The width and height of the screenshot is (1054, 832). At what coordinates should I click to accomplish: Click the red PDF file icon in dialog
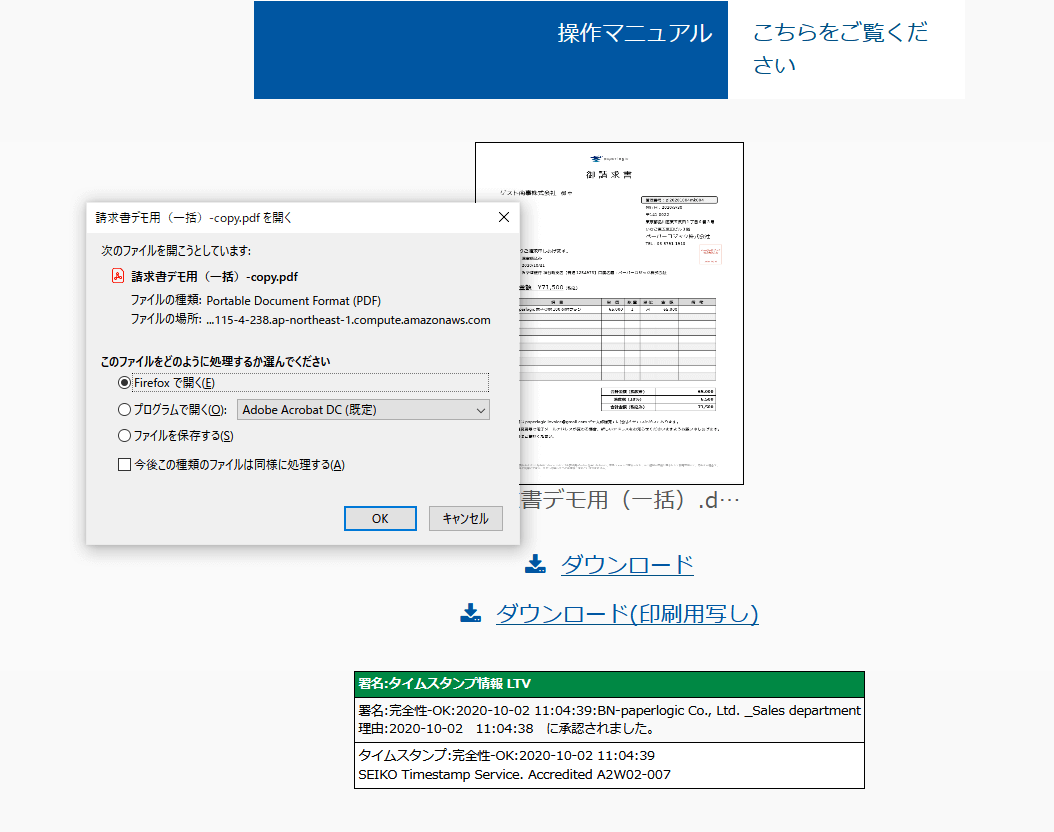(117, 277)
